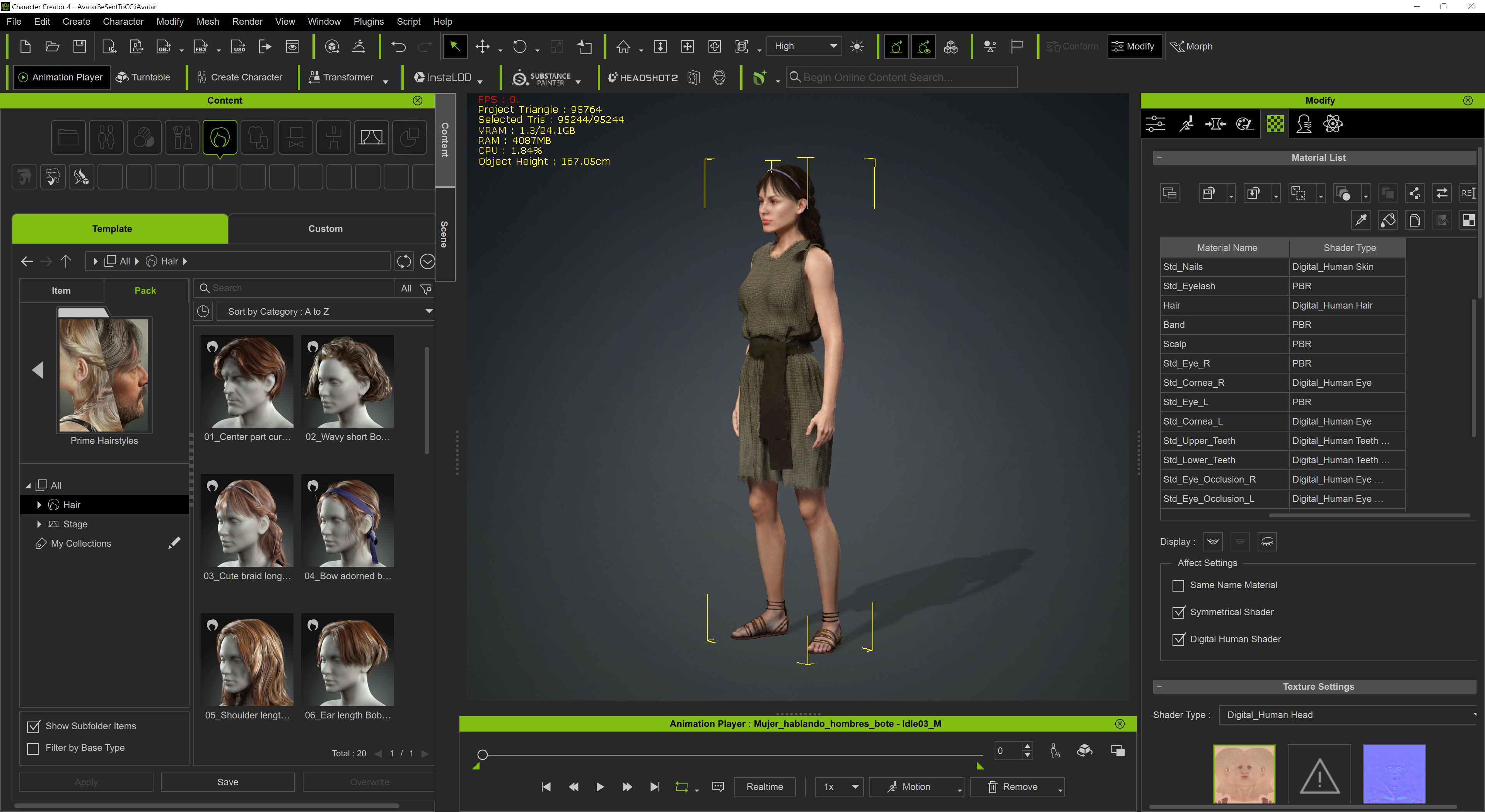Toggle first Display eye mode icon
The width and height of the screenshot is (1485, 812).
click(x=1213, y=542)
